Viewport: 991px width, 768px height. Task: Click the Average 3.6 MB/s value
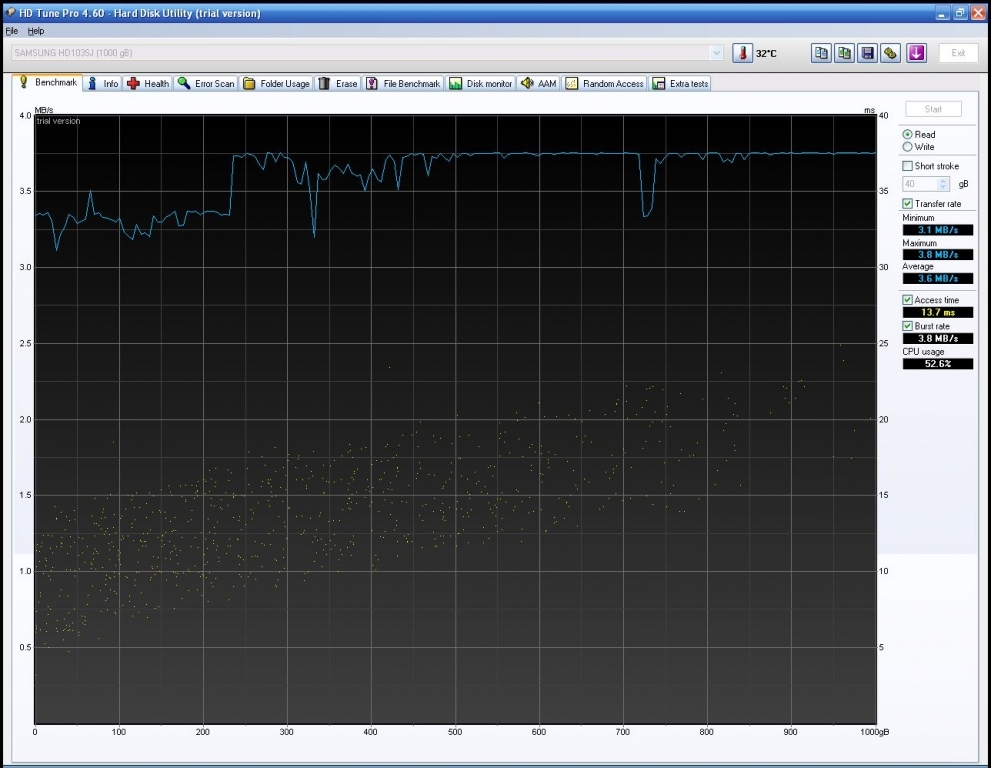click(x=938, y=279)
